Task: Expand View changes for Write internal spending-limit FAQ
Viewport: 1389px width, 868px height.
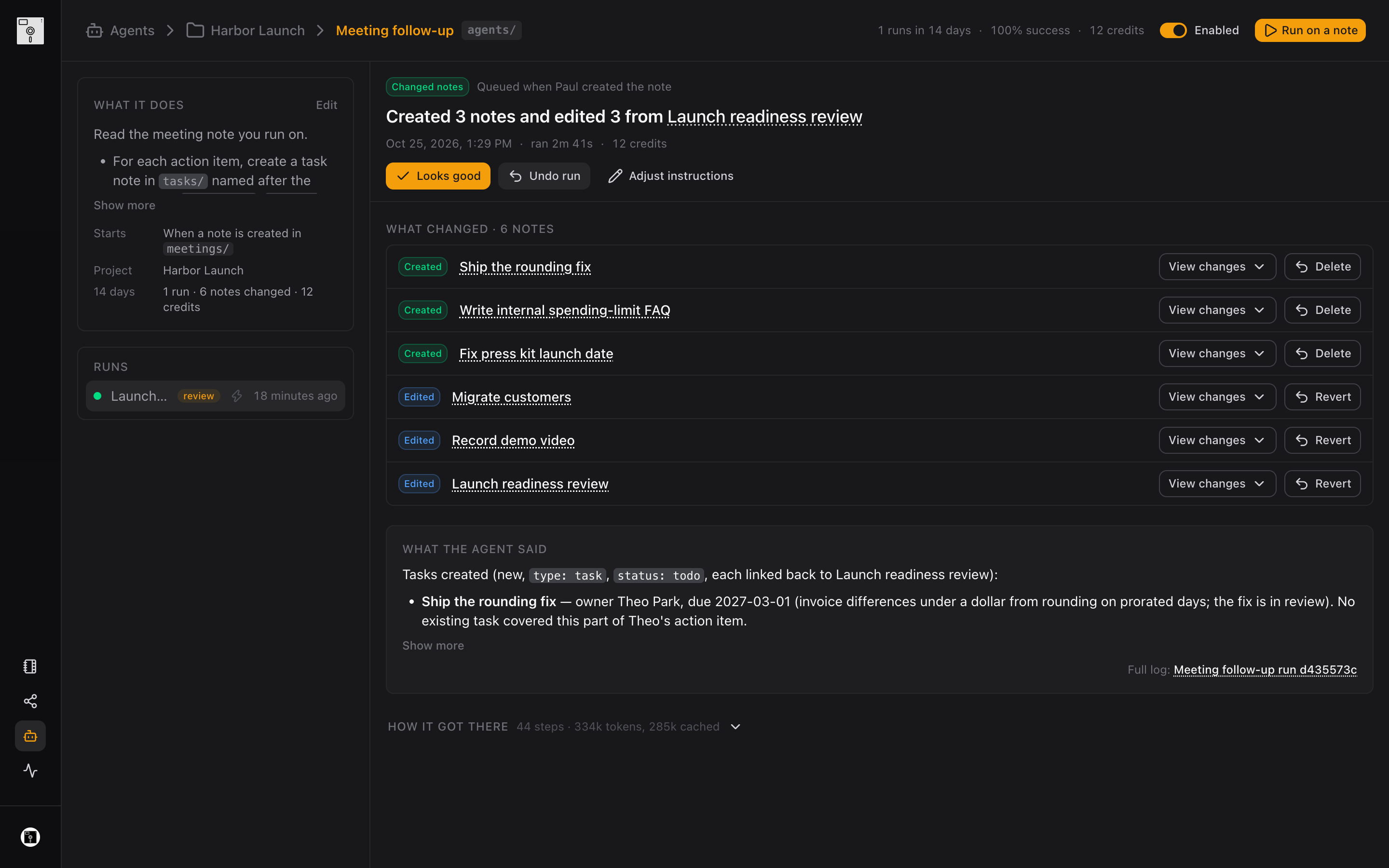Action: (x=1217, y=310)
